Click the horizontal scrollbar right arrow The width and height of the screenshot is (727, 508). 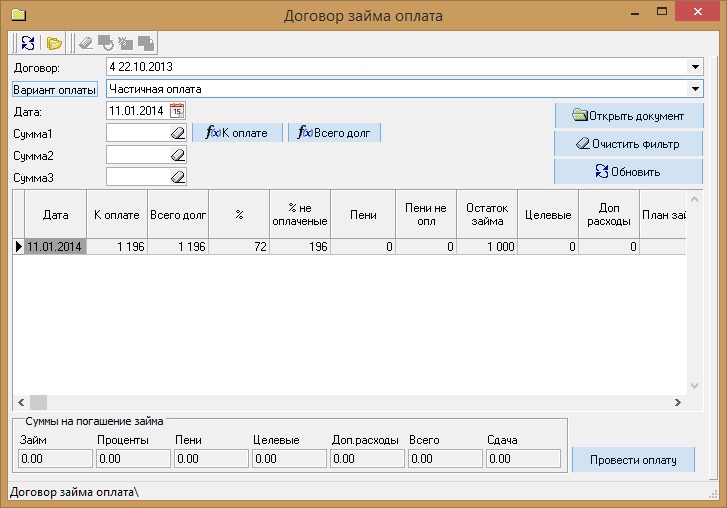click(678, 402)
